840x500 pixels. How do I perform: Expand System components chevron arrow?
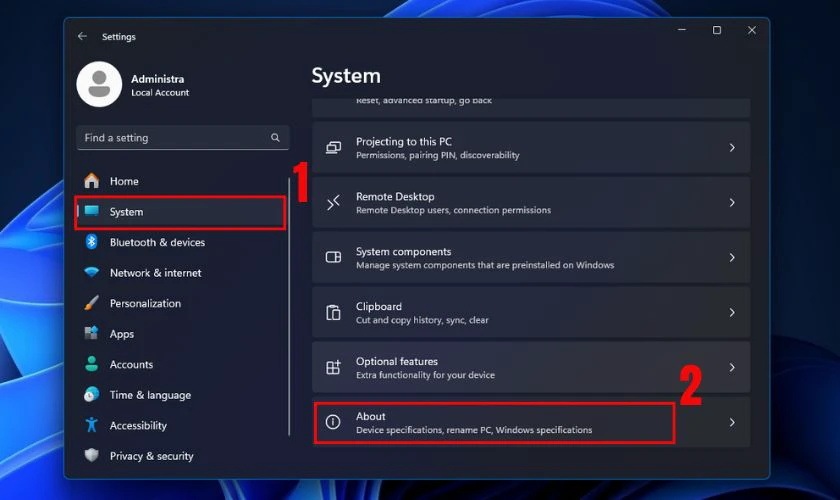732,257
